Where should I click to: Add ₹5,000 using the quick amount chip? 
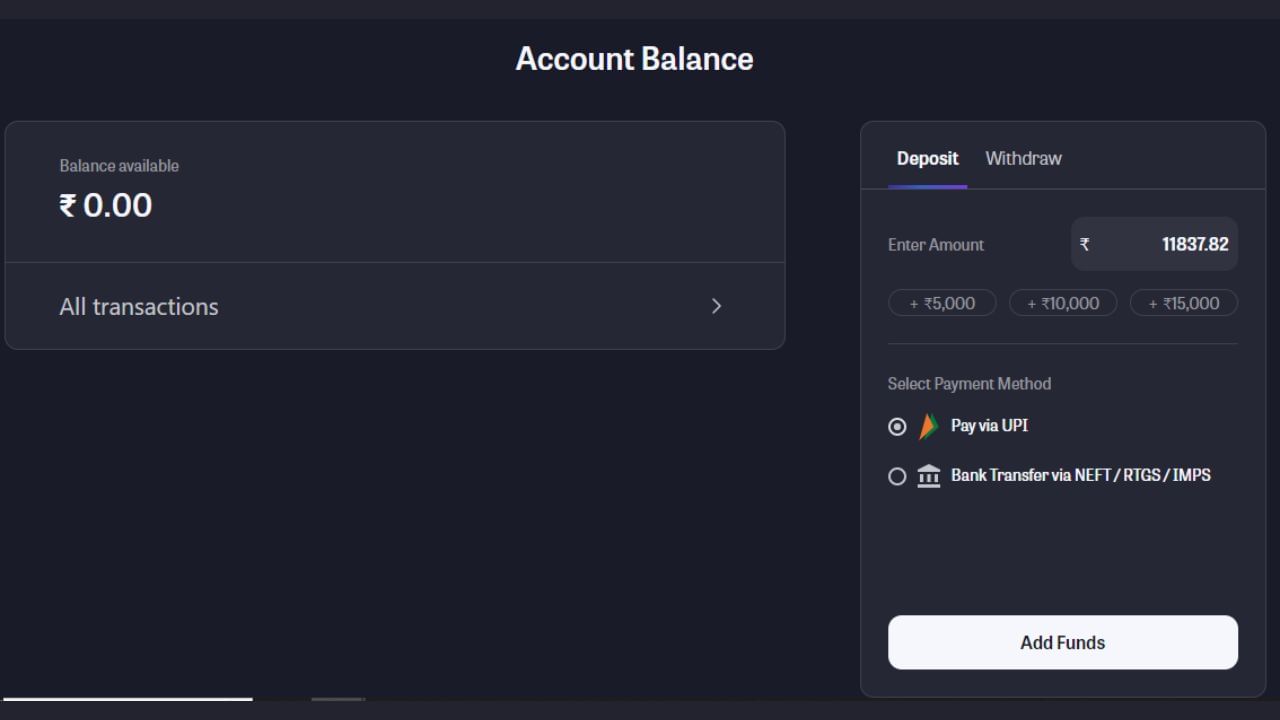942,303
